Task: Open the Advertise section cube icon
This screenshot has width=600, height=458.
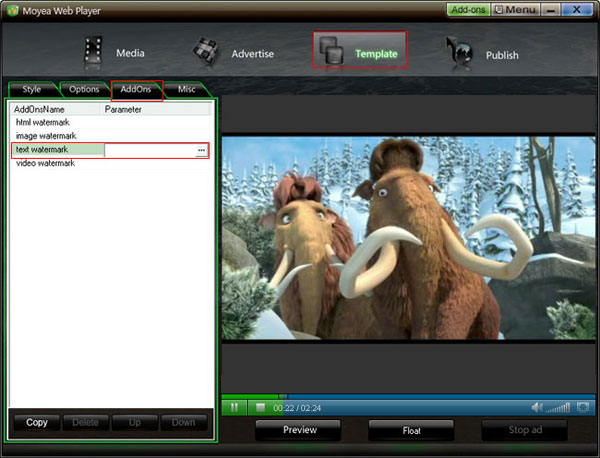Action: point(206,51)
